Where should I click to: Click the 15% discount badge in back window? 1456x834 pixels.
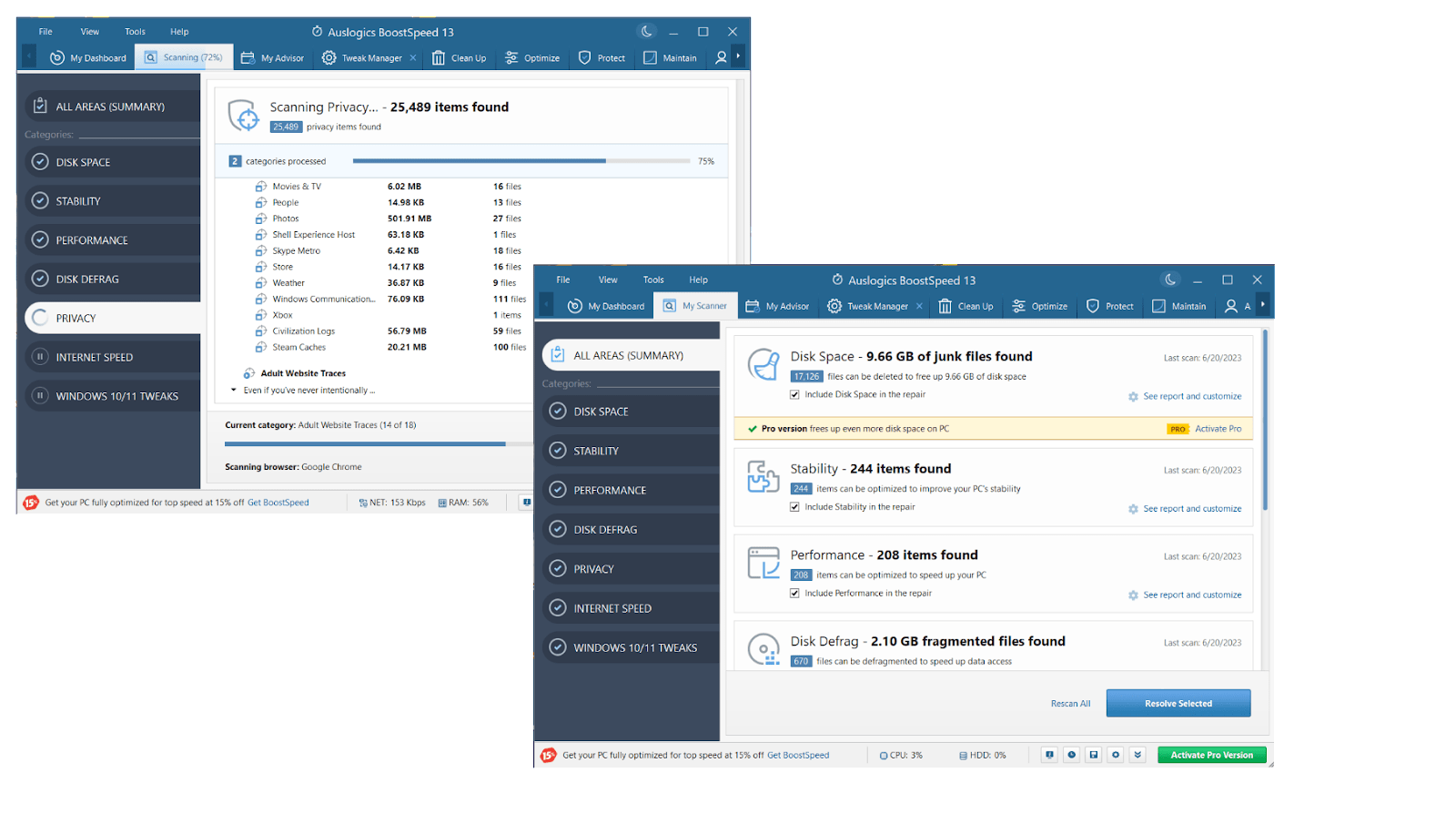click(x=31, y=503)
